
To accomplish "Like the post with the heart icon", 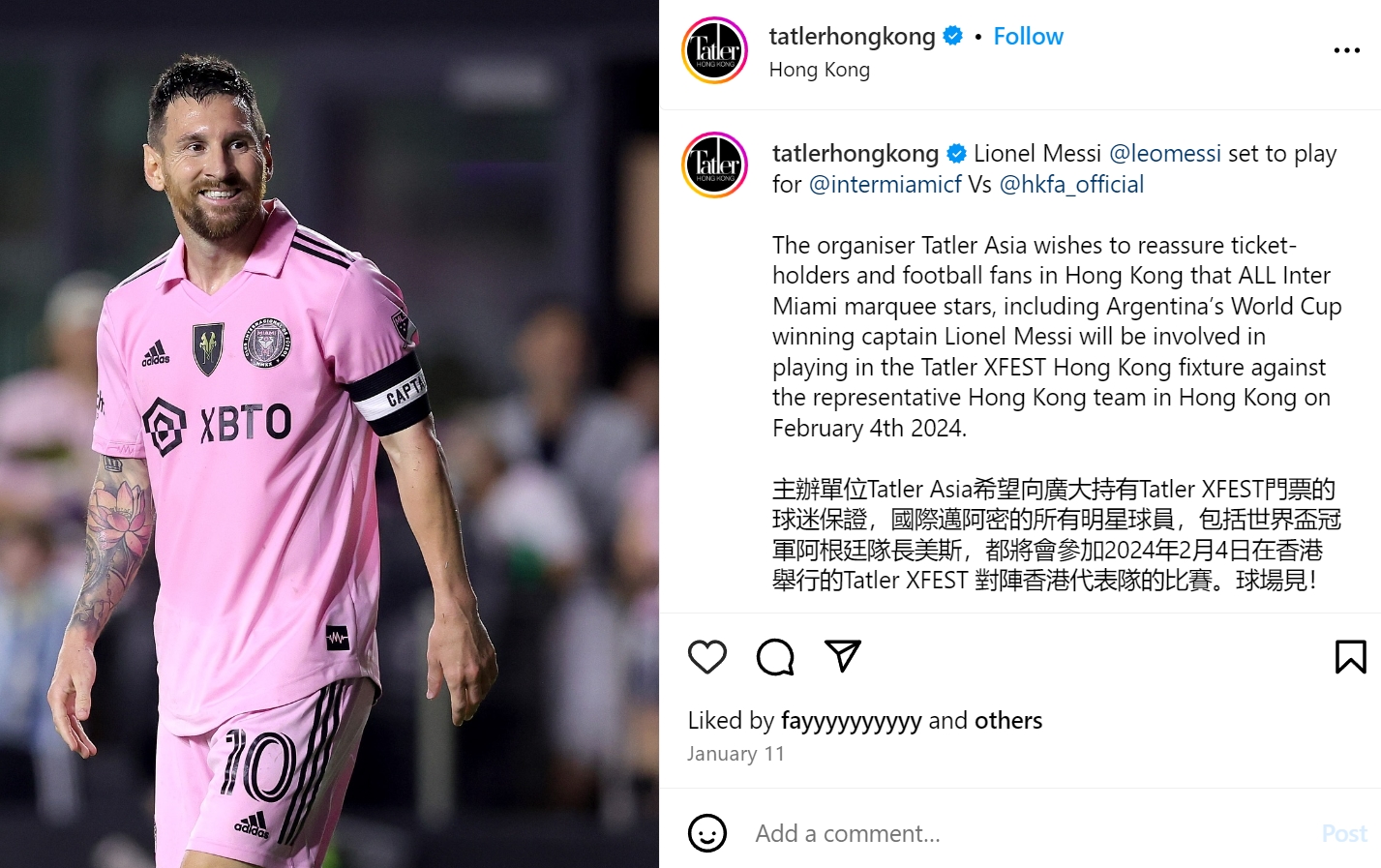I will pyautogui.click(x=706, y=657).
